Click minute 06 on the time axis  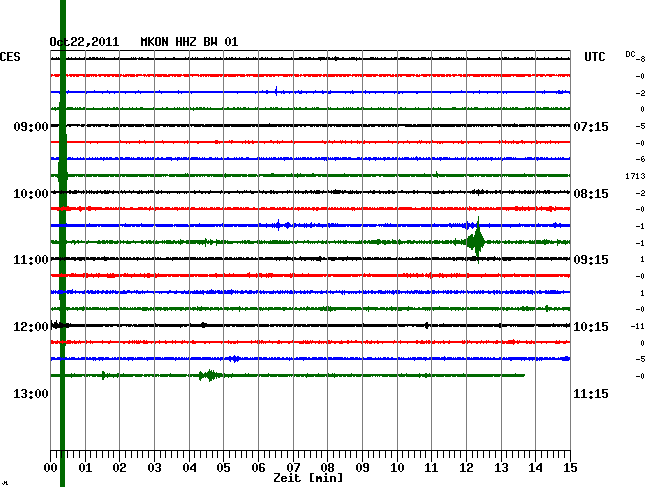pos(258,468)
